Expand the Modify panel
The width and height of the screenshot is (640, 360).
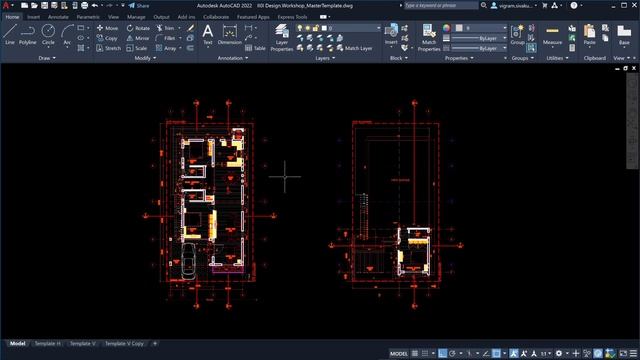(145, 58)
